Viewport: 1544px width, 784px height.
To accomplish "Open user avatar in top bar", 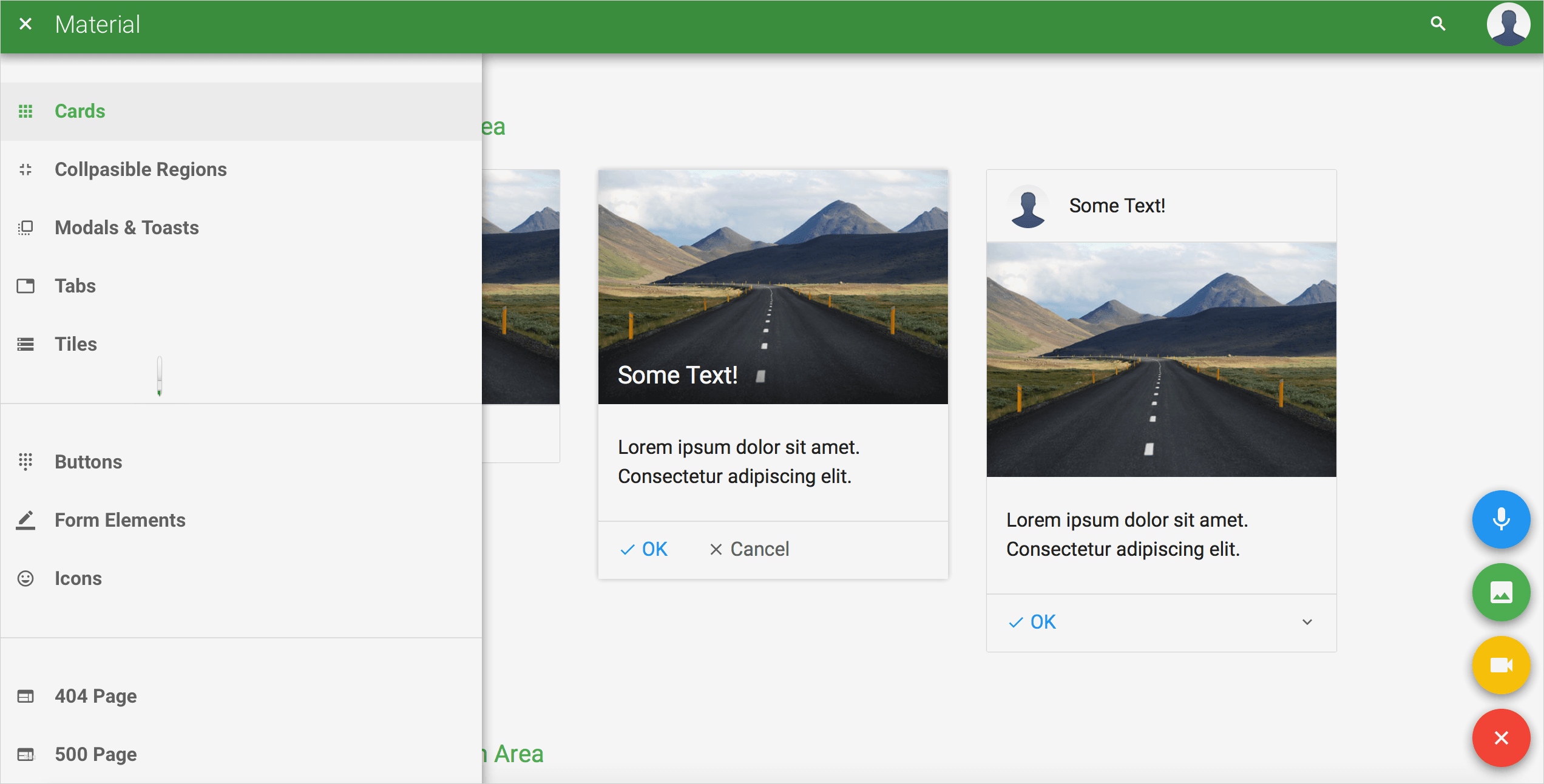I will [x=1508, y=24].
